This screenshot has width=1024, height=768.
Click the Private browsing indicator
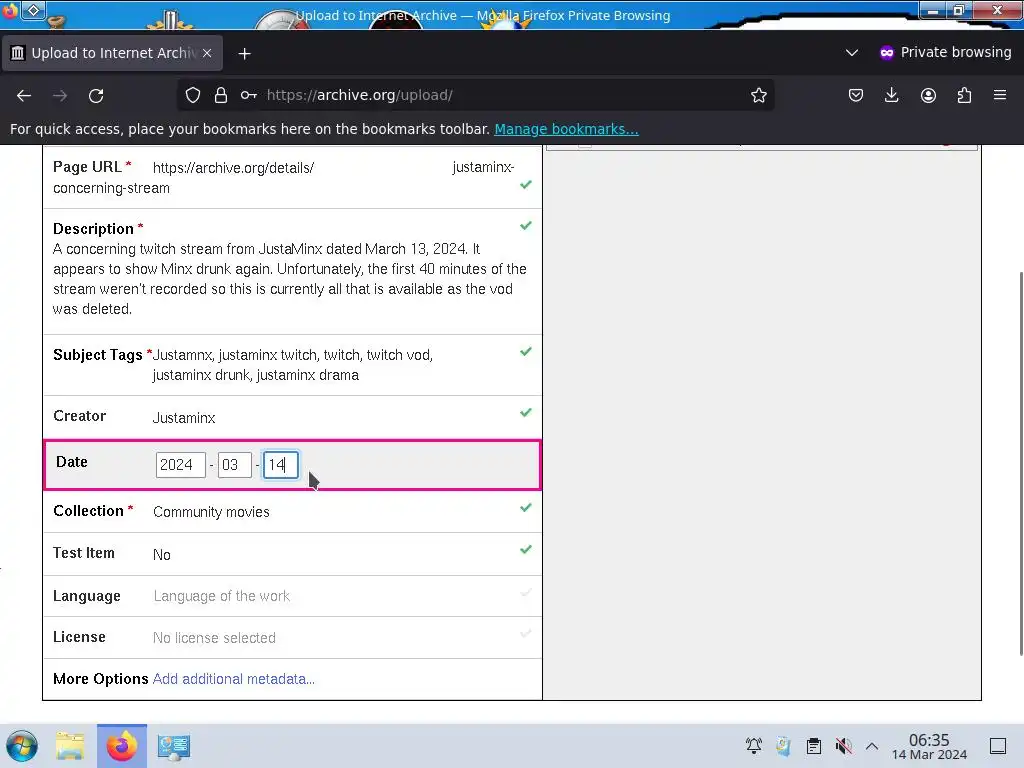click(946, 52)
